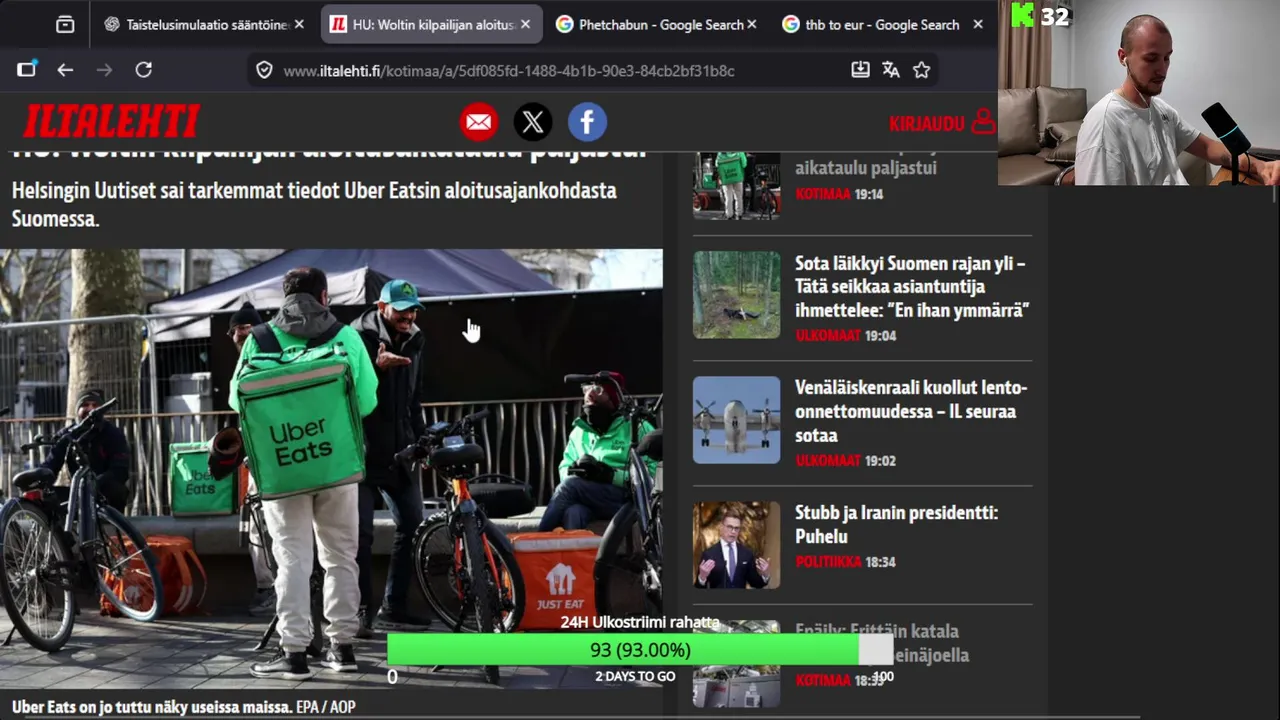Share article on Facebook
This screenshot has width=1280, height=720.
[x=588, y=122]
